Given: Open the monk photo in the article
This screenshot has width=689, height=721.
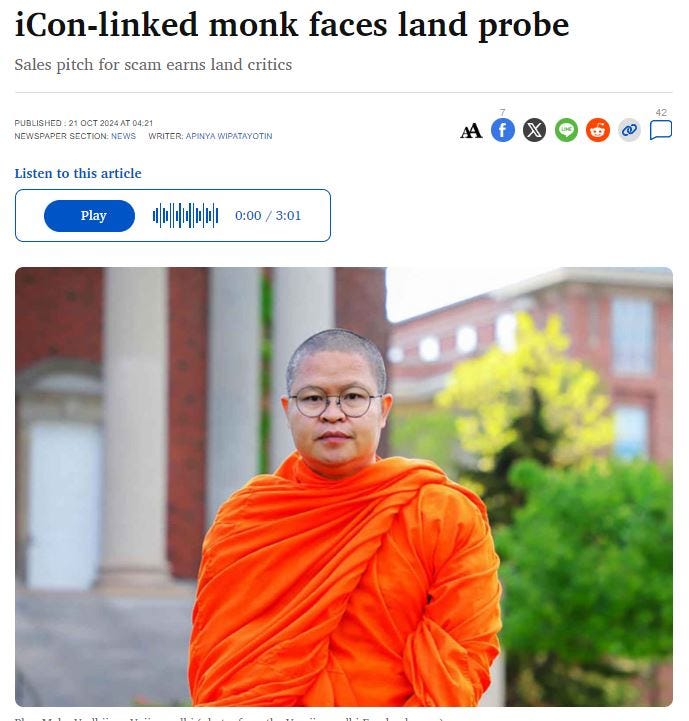Looking at the screenshot, I should [344, 486].
